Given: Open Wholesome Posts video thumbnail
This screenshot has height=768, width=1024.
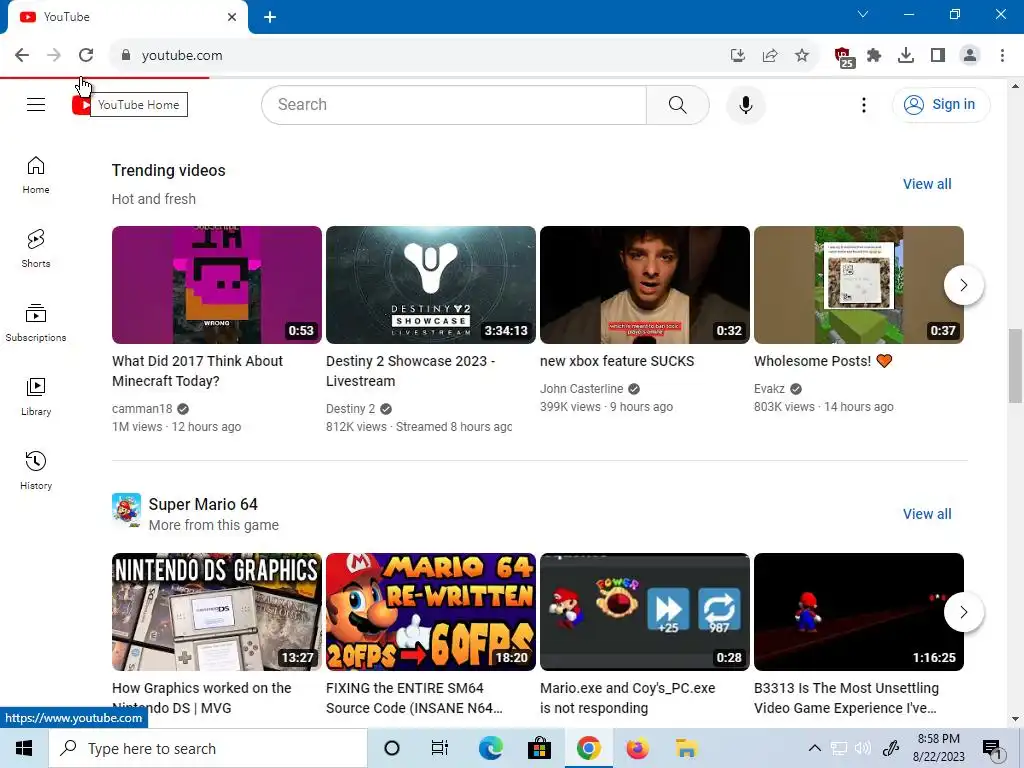Looking at the screenshot, I should click(x=859, y=285).
